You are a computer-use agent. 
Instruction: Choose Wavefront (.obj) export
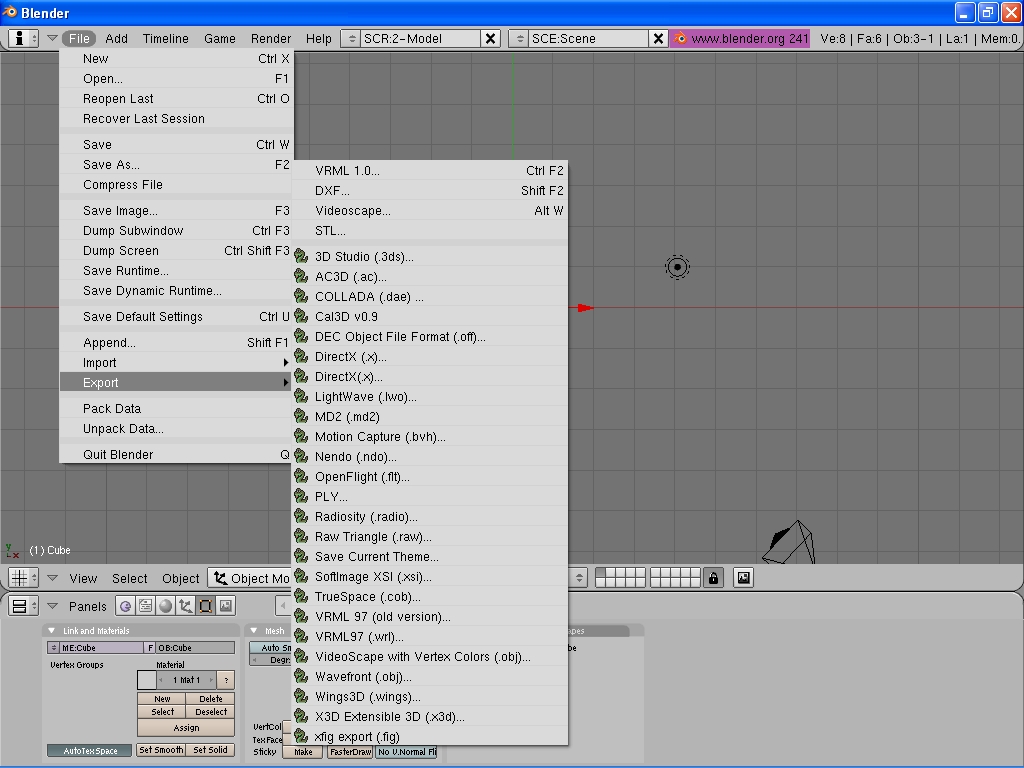pyautogui.click(x=430, y=677)
